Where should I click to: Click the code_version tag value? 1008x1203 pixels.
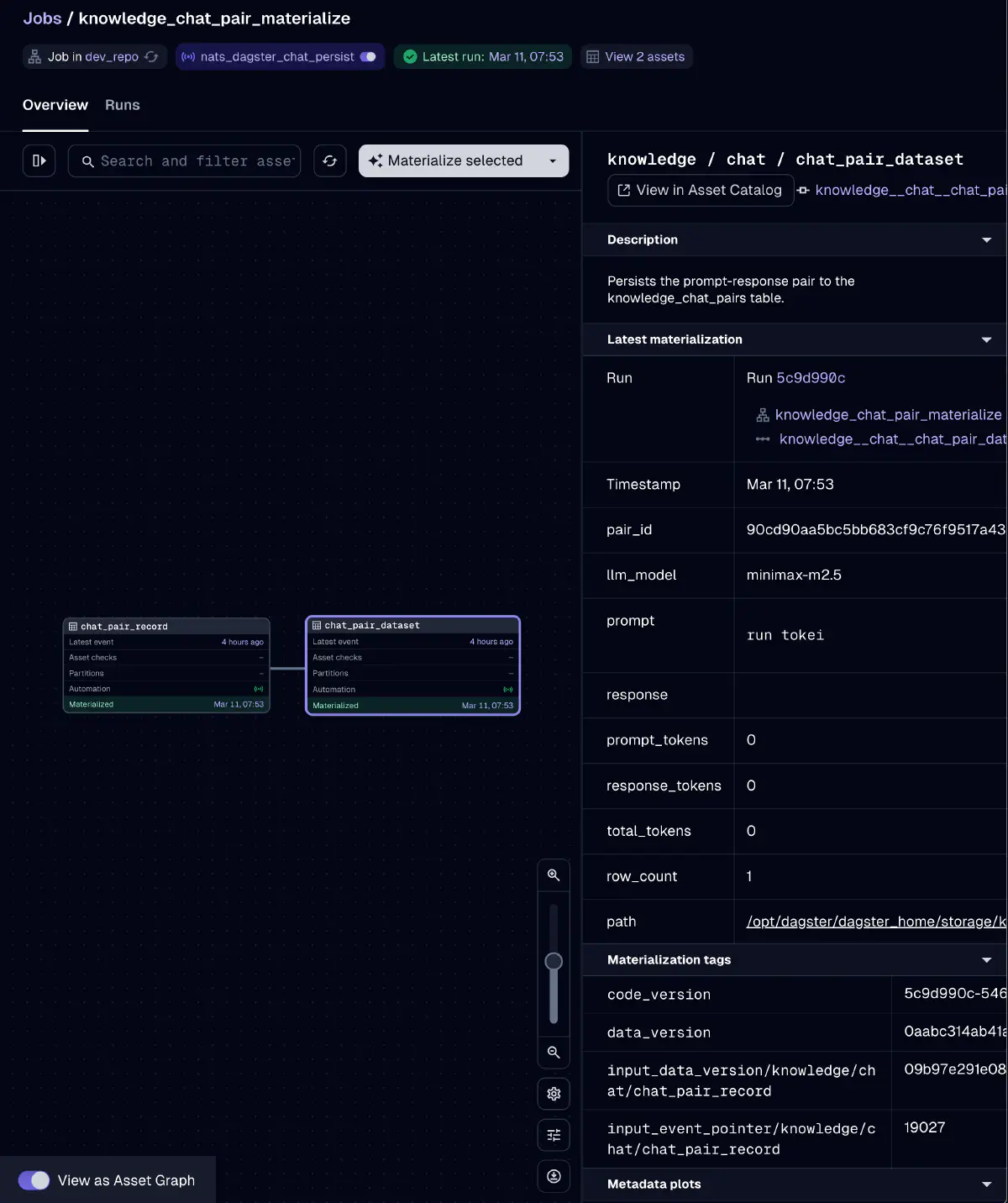955,994
